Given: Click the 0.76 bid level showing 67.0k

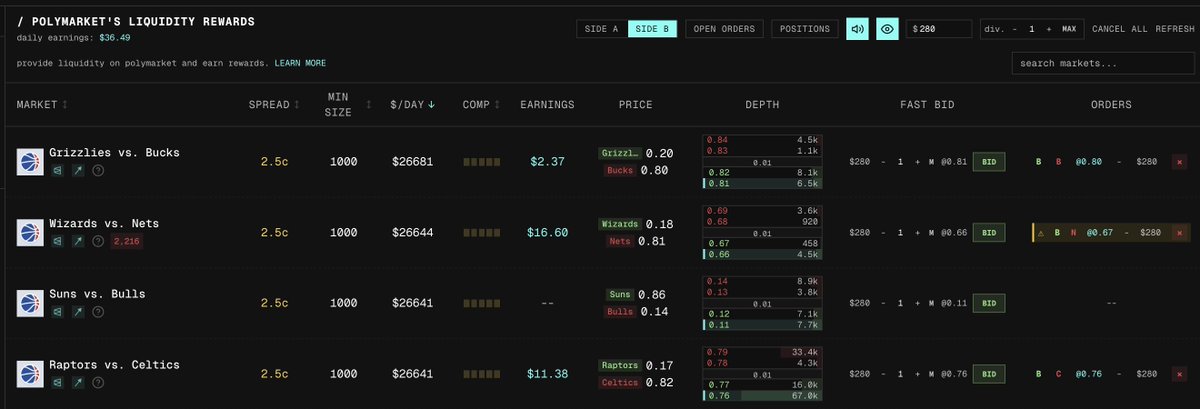Looking at the screenshot, I should tap(762, 396).
